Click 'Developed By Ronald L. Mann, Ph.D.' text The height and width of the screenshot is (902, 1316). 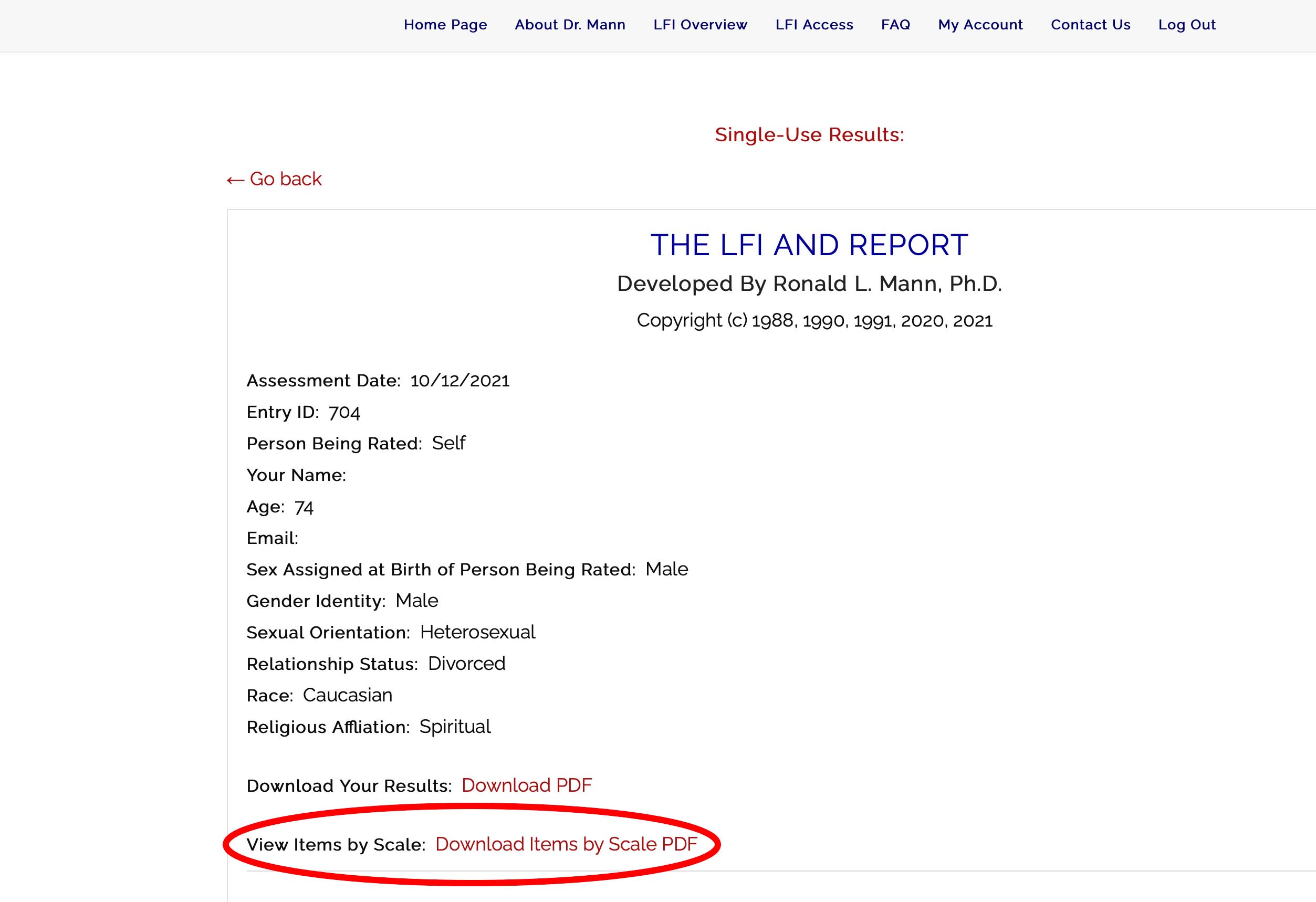(x=809, y=284)
